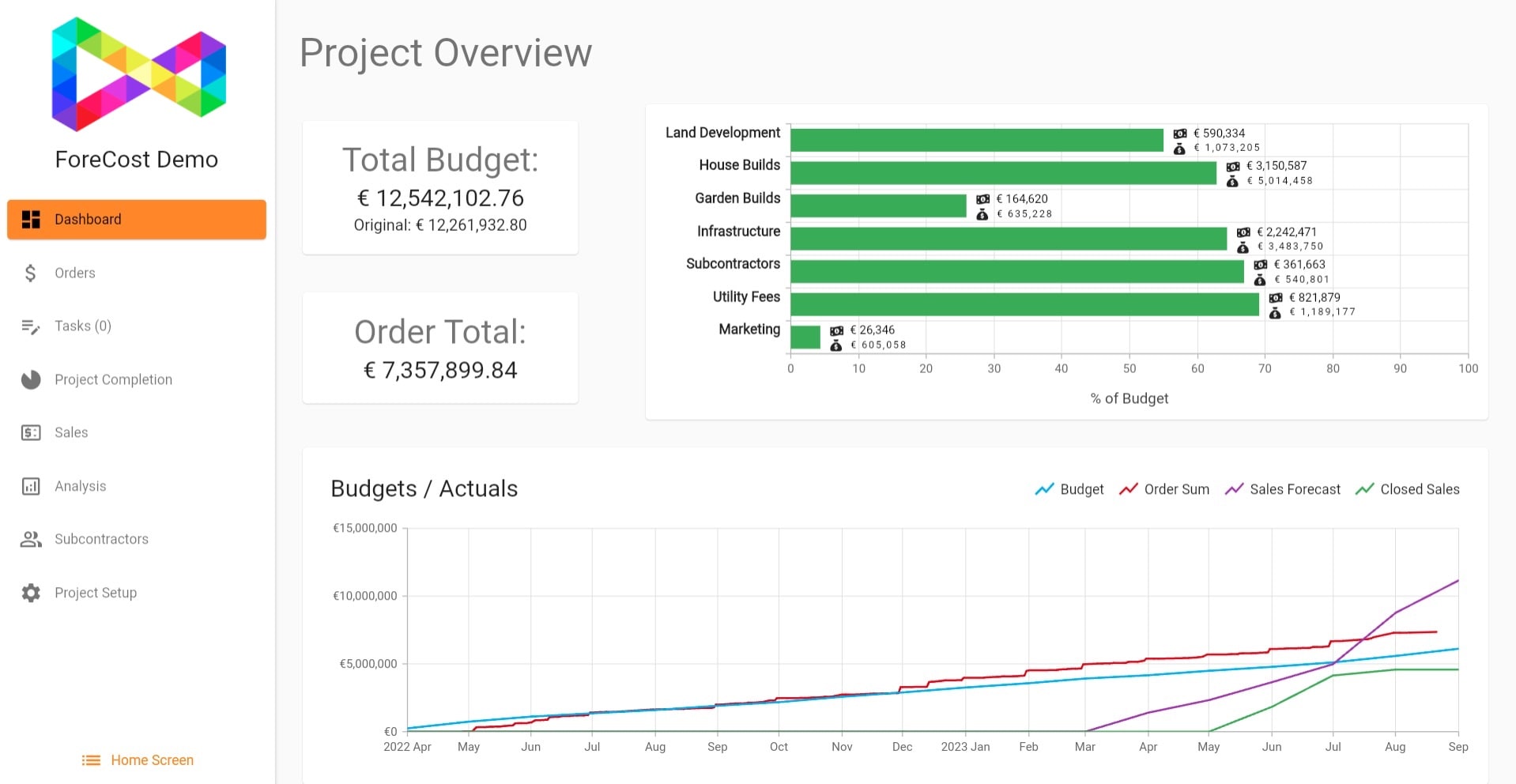Click the Sales receipt icon

point(31,433)
